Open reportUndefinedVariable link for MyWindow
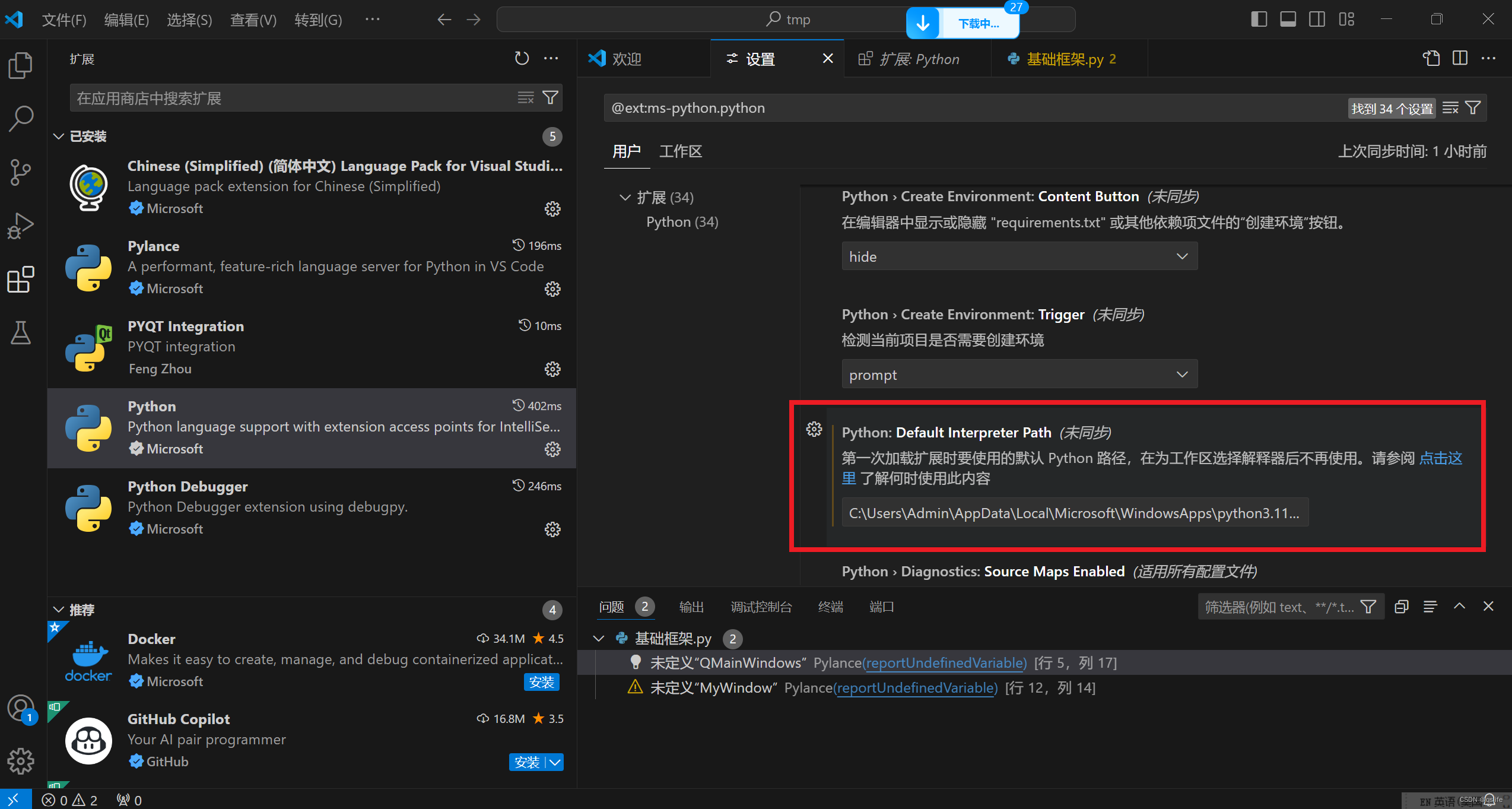 (x=916, y=688)
